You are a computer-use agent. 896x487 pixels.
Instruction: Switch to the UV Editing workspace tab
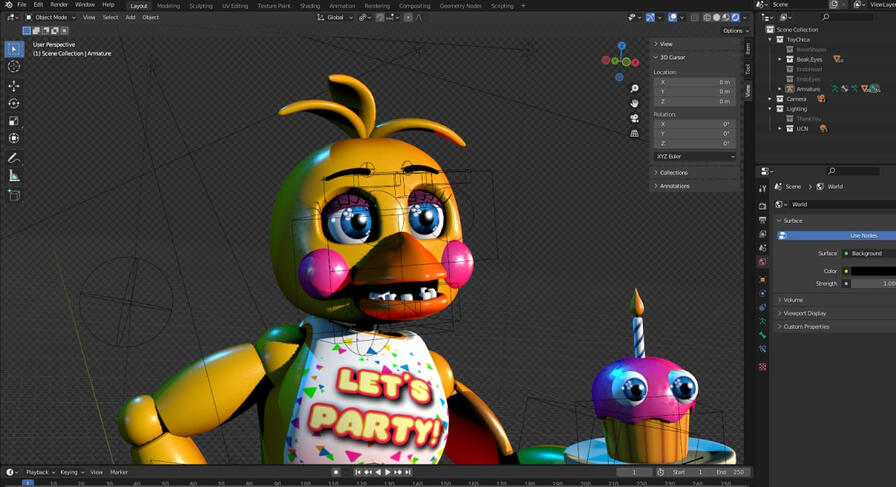[x=235, y=6]
